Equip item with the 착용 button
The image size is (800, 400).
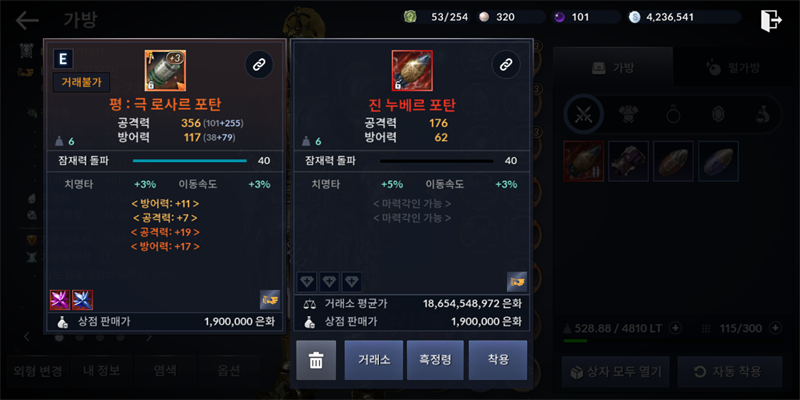[x=498, y=360]
